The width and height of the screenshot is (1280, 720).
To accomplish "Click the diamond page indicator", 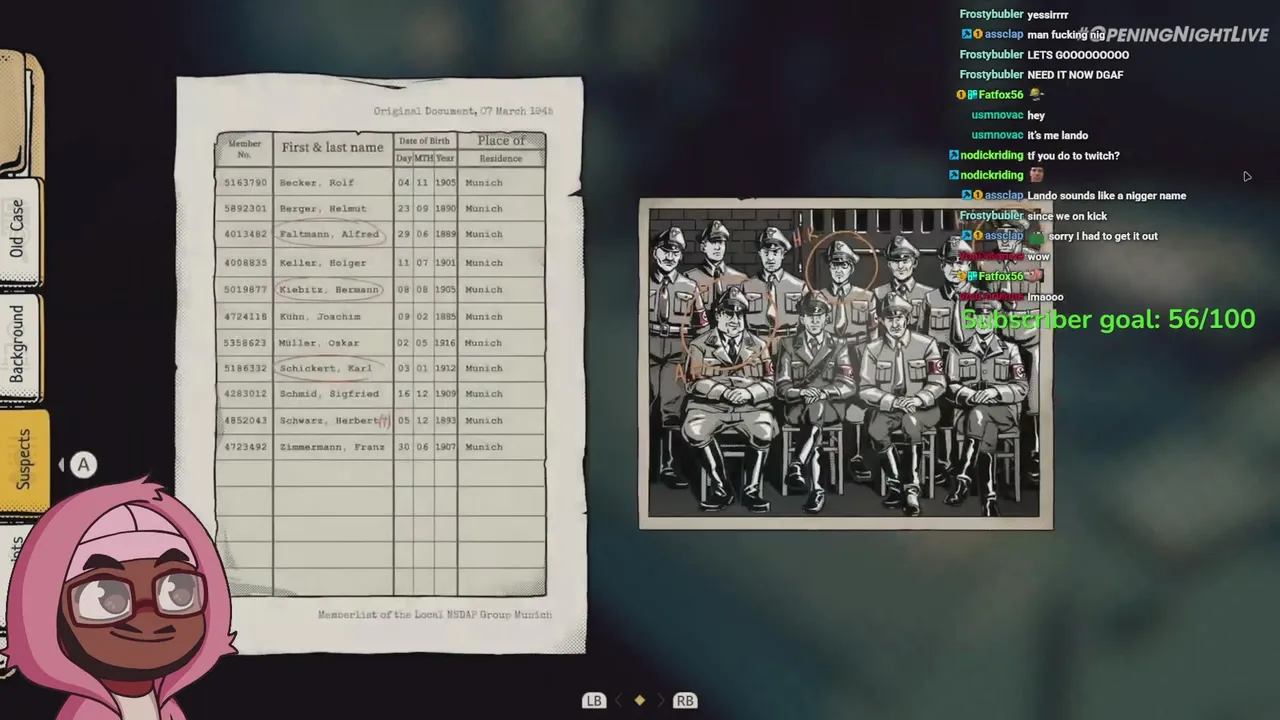I will tap(640, 701).
